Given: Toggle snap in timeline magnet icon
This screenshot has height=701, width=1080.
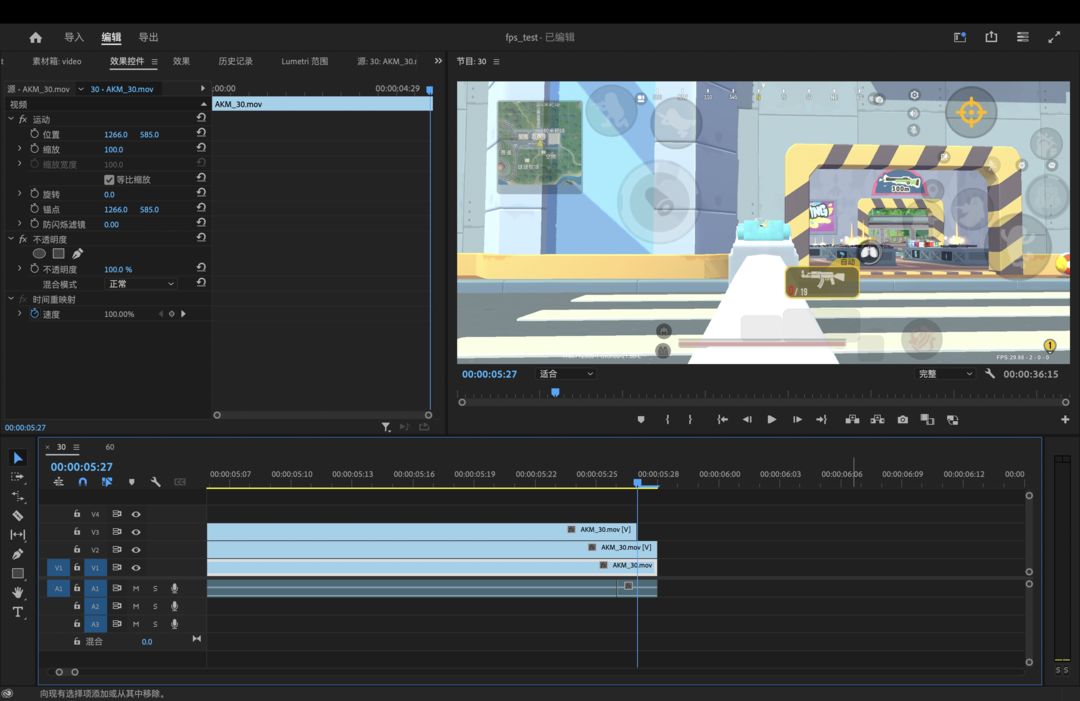Looking at the screenshot, I should 83,482.
